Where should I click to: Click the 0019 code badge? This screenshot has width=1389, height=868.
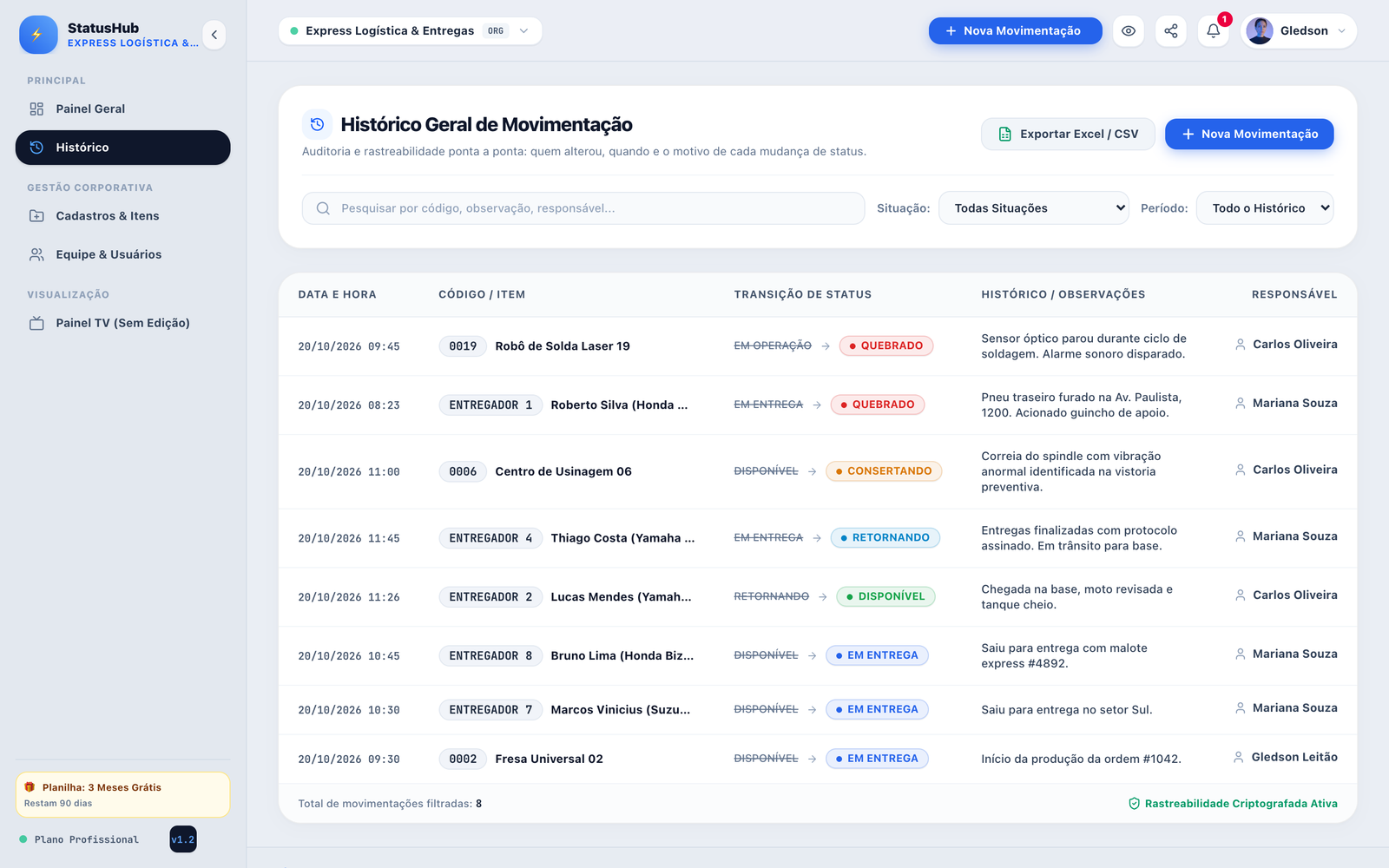[x=463, y=346]
